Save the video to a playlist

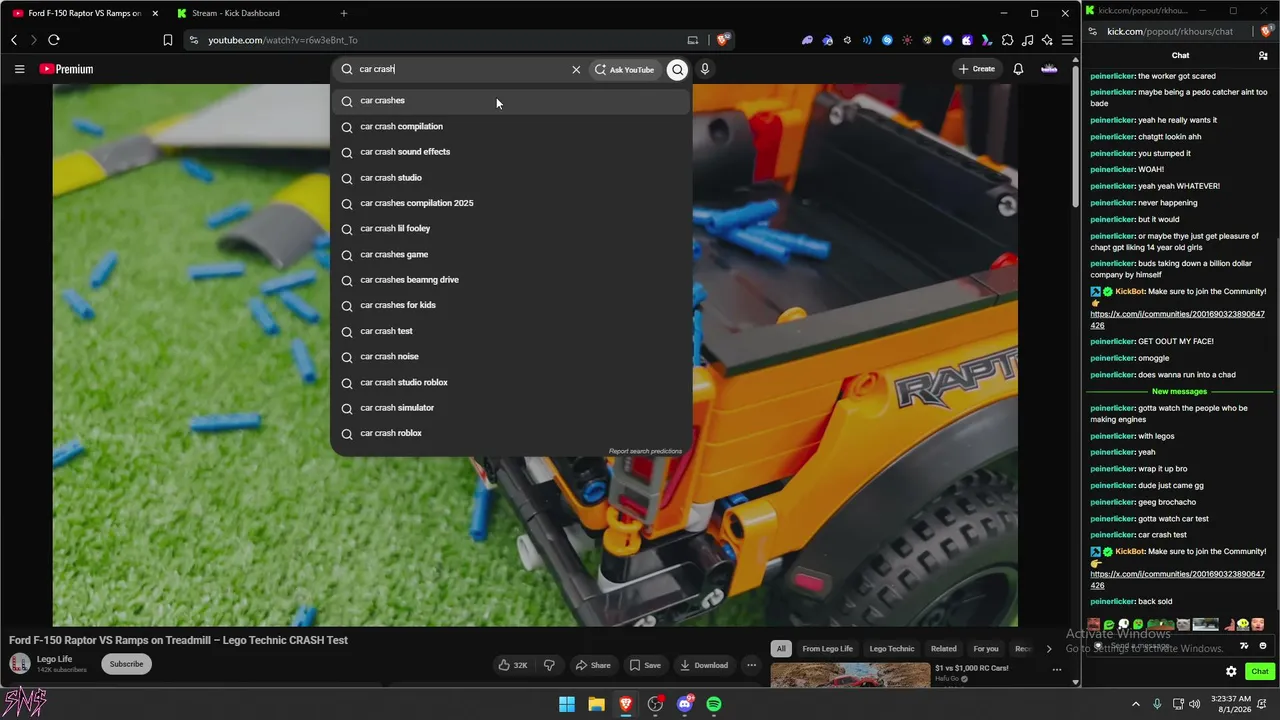click(645, 665)
